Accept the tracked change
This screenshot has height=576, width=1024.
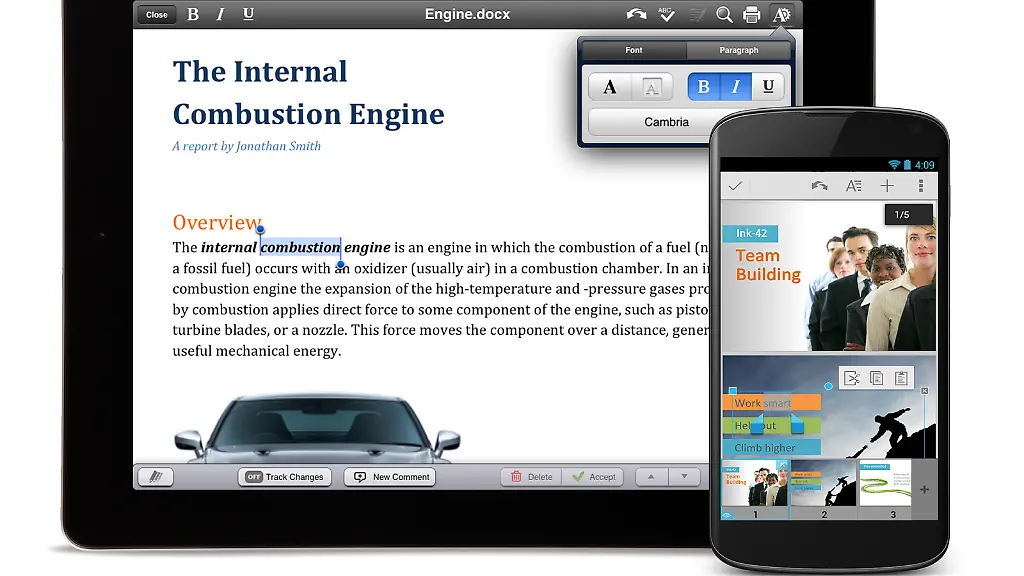click(x=594, y=477)
